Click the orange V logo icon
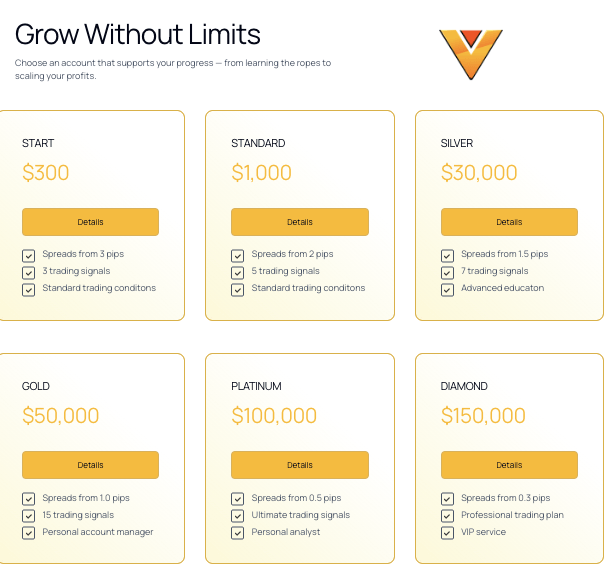This screenshot has width=612, height=564. coord(469,54)
